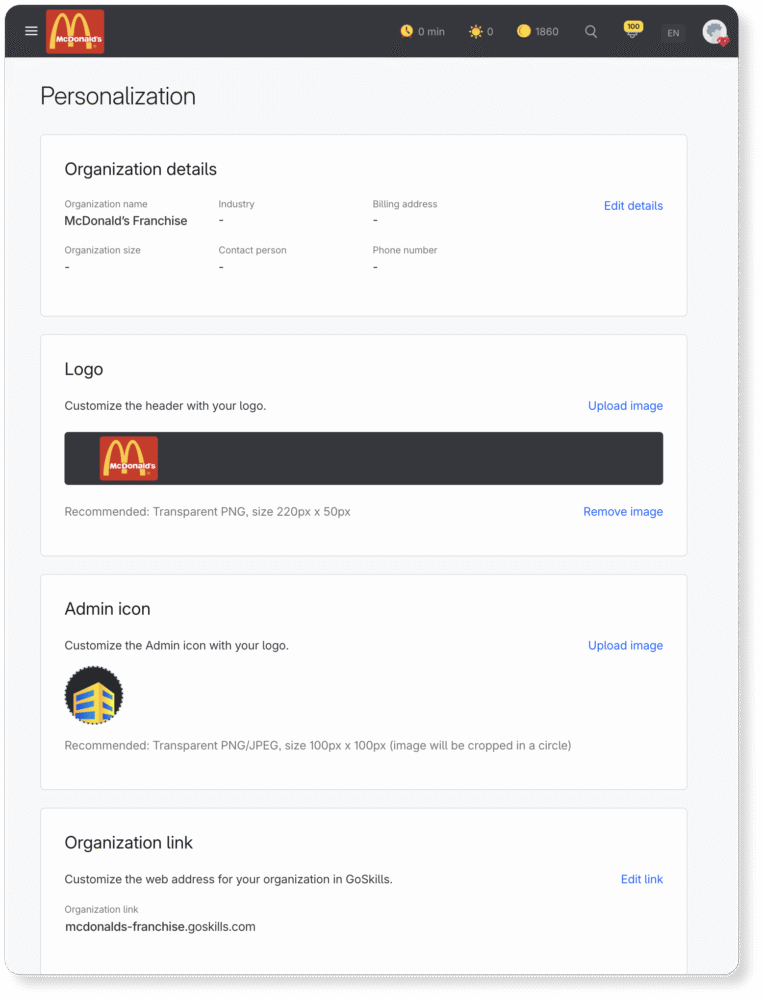Viewport: 763px width, 999px height.
Task: Click the mcdonalds-franchise.goskills.com link text
Action: click(x=160, y=926)
